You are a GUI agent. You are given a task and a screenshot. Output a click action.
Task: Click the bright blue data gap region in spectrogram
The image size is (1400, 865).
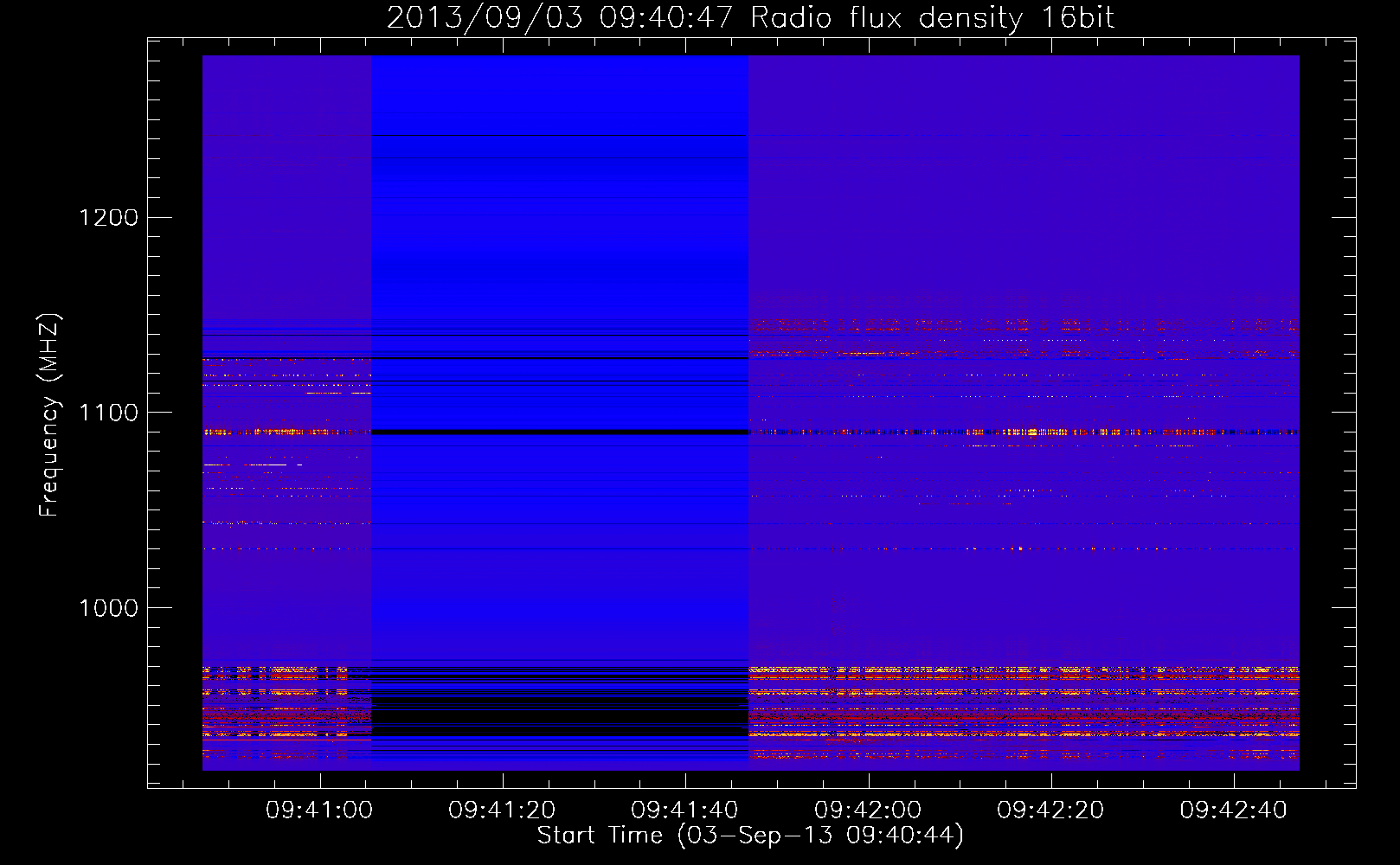(x=560, y=413)
